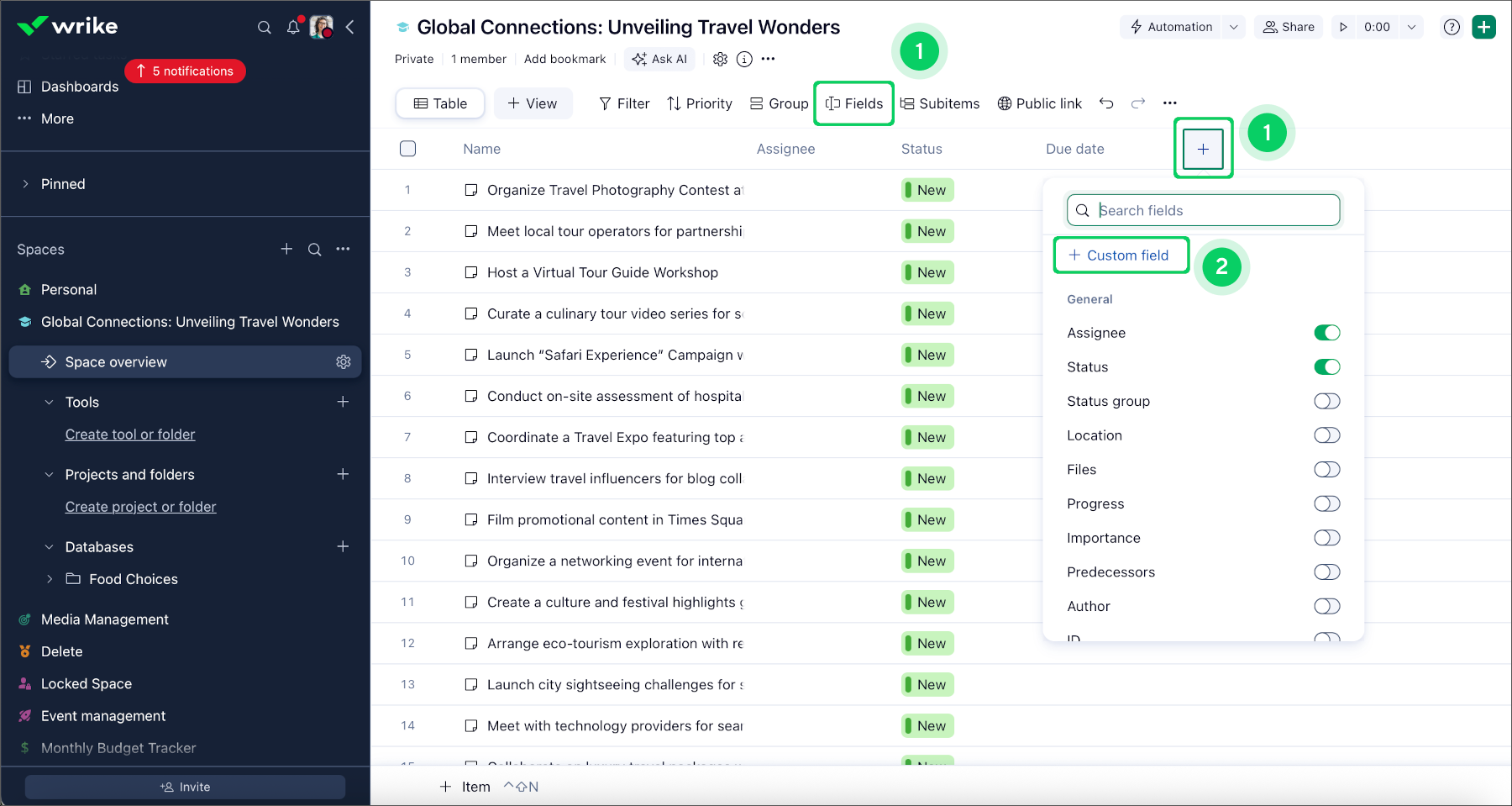Click the undo arrow in the toolbar
Screen dimensions: 1512x806
coord(1106,103)
